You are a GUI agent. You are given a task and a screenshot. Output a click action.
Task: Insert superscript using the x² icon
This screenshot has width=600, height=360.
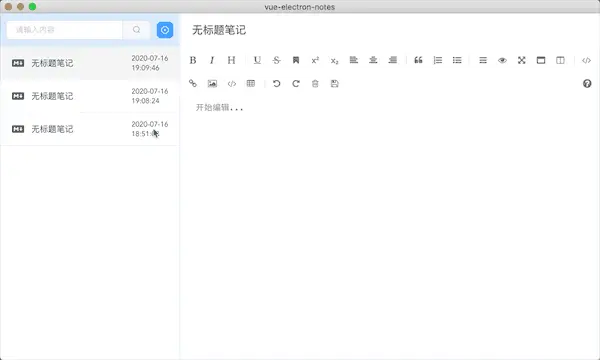click(x=315, y=60)
